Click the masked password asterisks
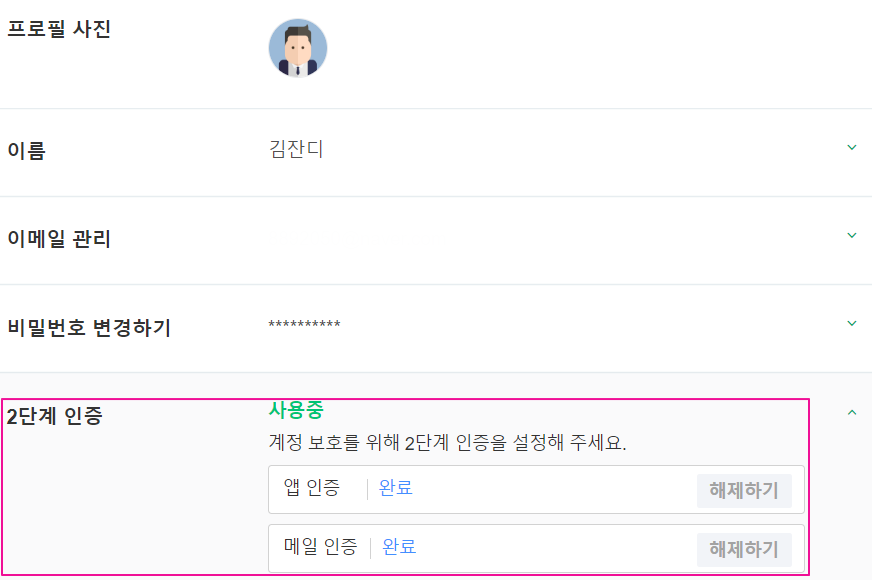Image resolution: width=872 pixels, height=580 pixels. pyautogui.click(x=304, y=326)
